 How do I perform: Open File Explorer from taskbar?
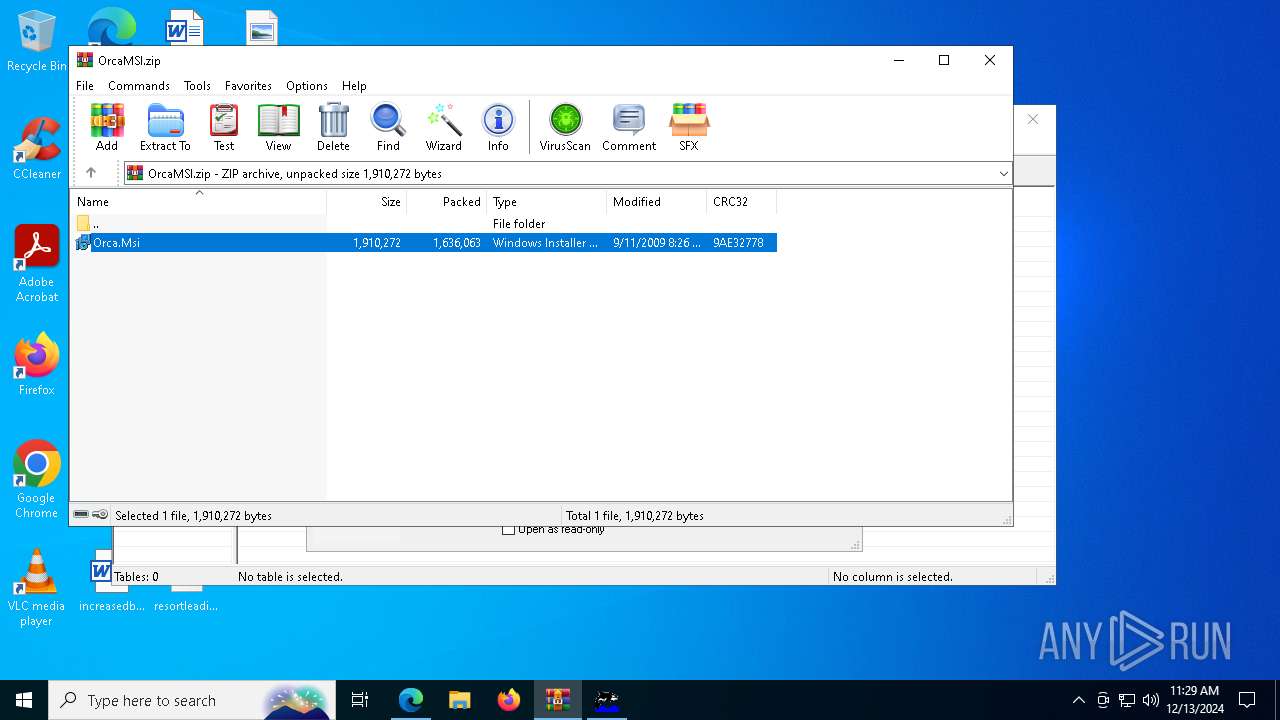pos(460,700)
